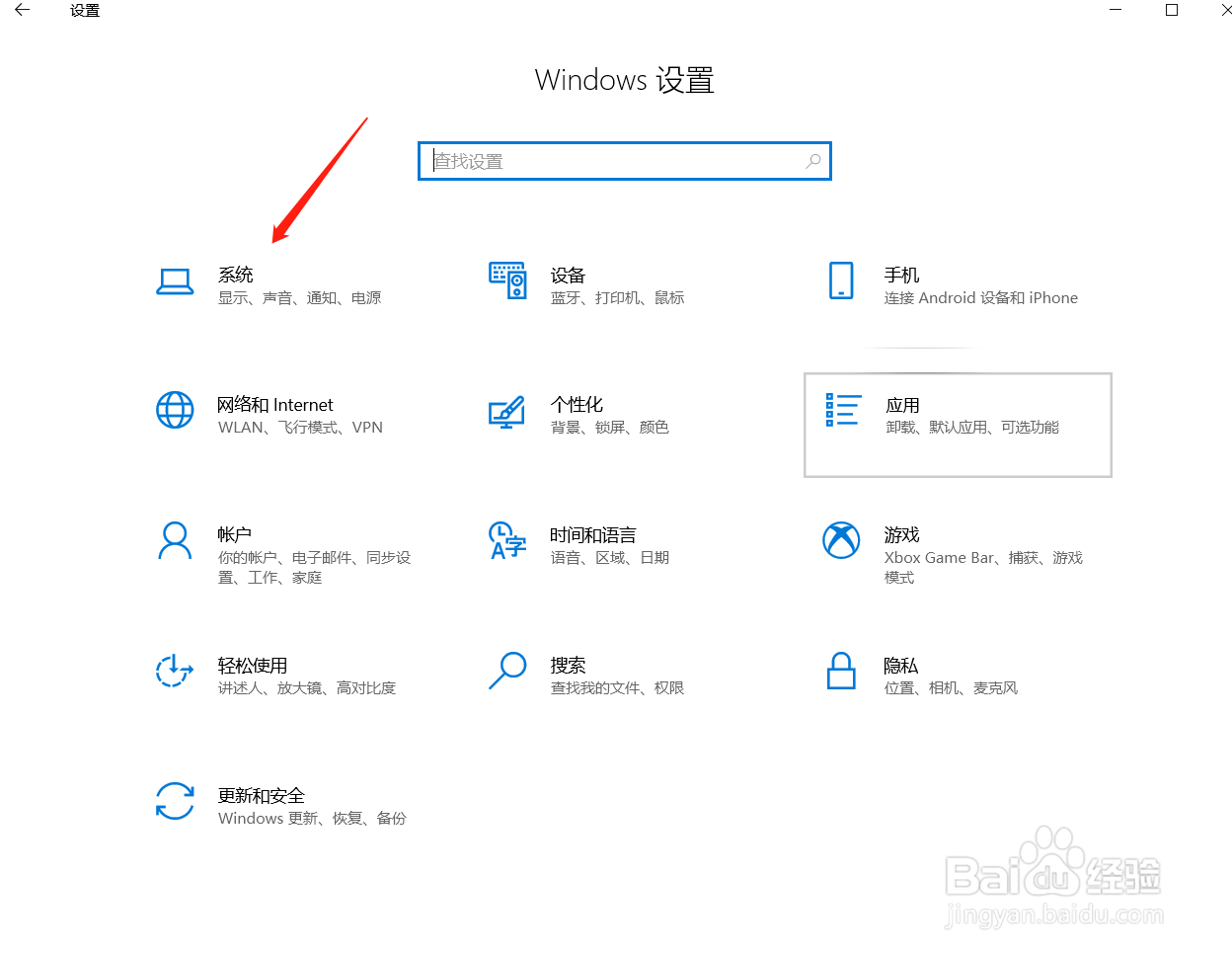Open the 应用 list icon

pos(843,410)
